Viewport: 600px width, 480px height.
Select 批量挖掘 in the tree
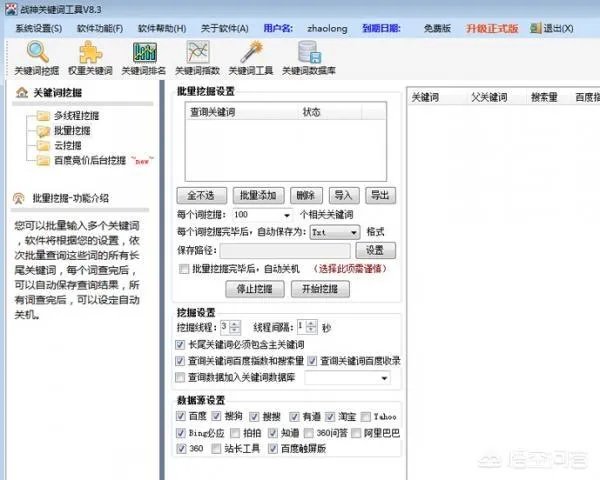[x=72, y=131]
